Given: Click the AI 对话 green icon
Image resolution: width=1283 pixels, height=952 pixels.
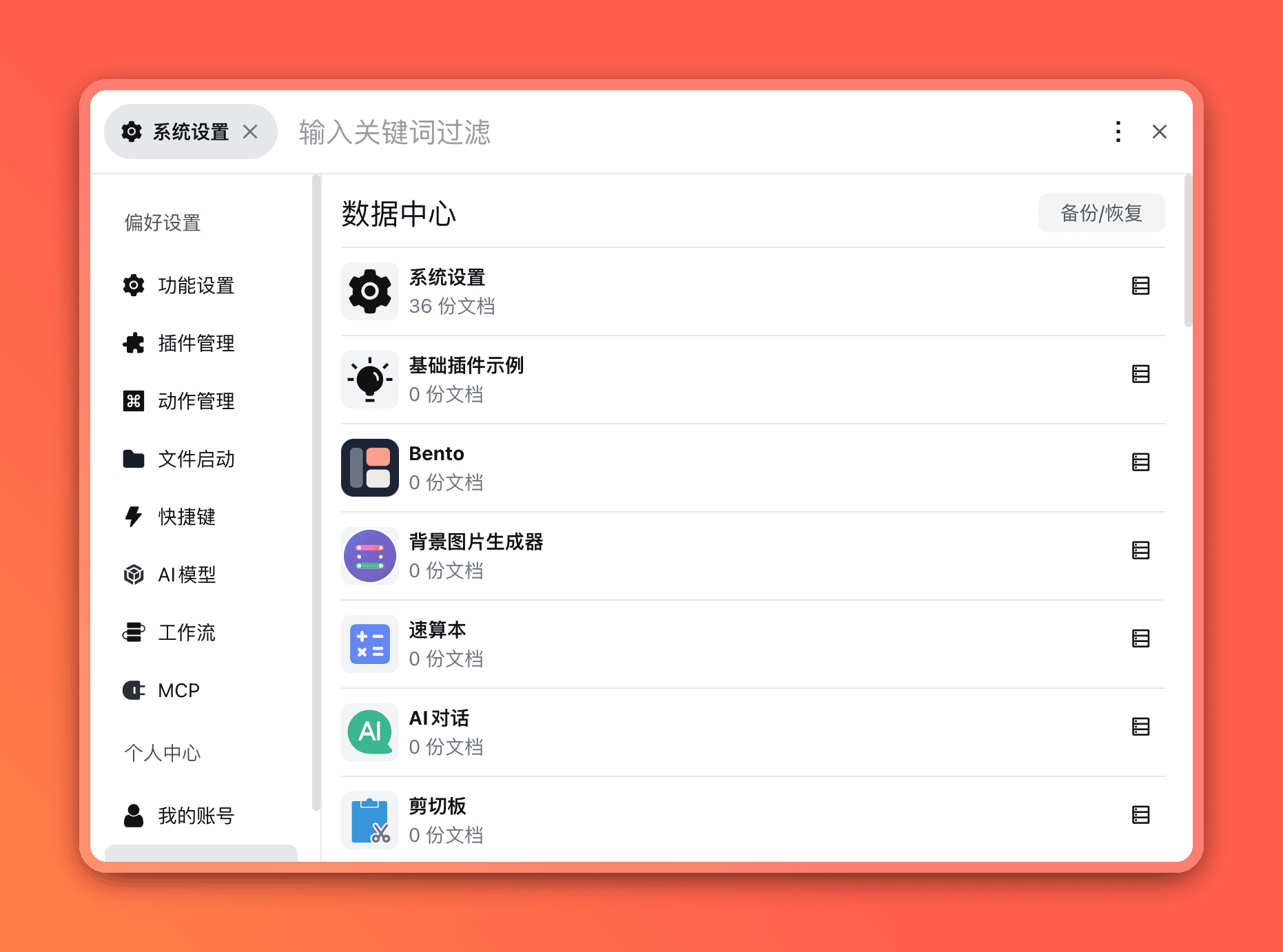Looking at the screenshot, I should [x=370, y=732].
